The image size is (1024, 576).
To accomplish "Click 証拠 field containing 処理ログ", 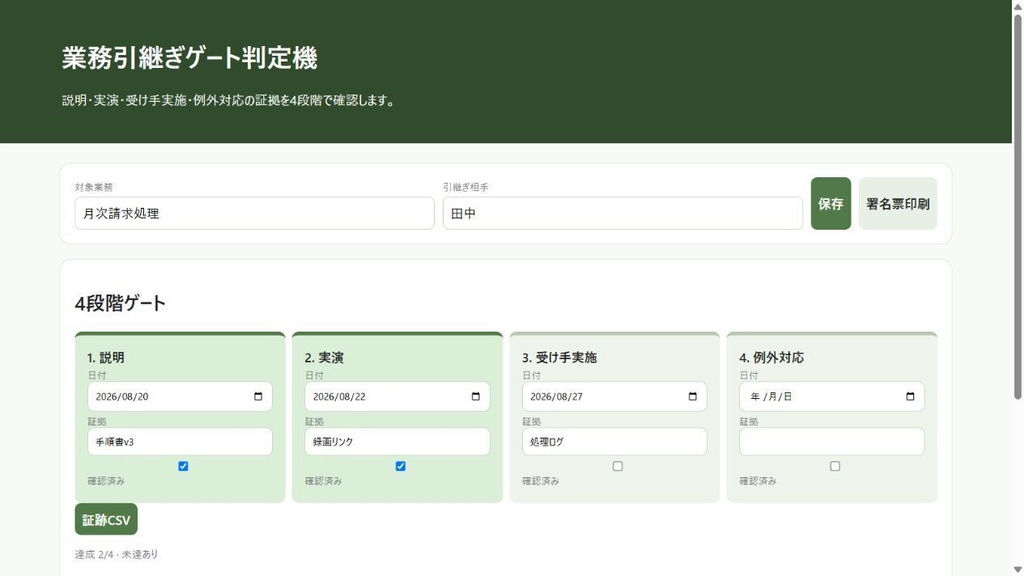I will point(615,442).
